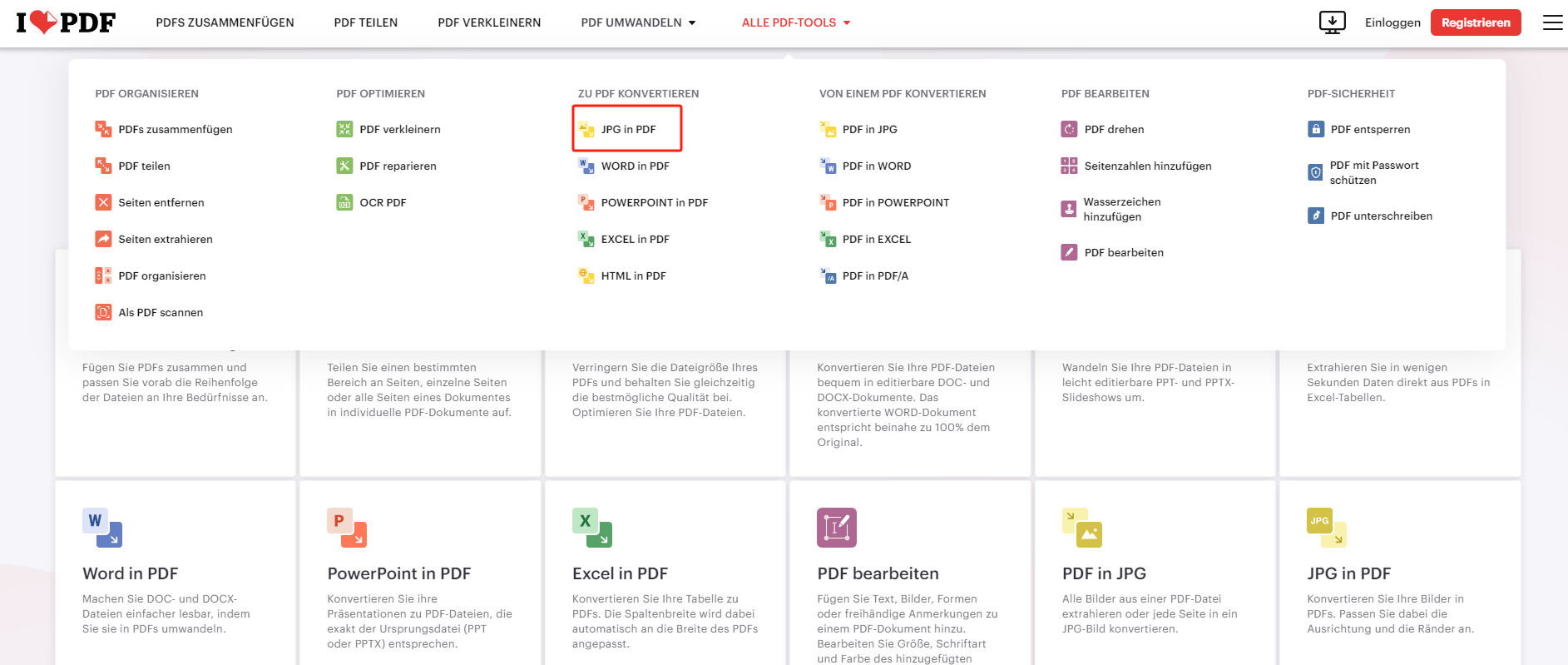Viewport: 1568px width, 665px height.
Task: Open PDF verkleinern from the top navigation bar
Action: point(489,22)
